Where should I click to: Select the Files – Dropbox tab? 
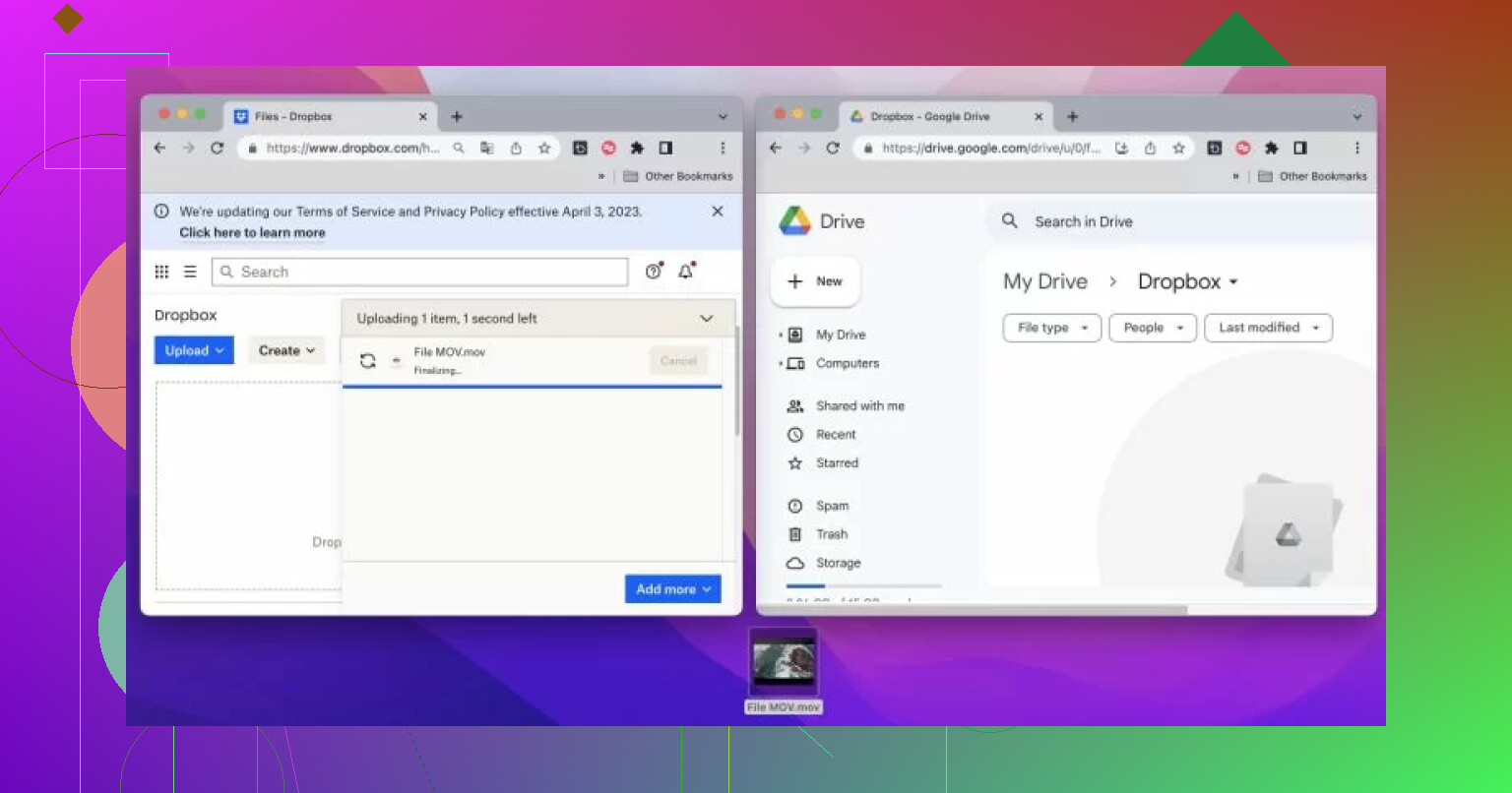[330, 116]
